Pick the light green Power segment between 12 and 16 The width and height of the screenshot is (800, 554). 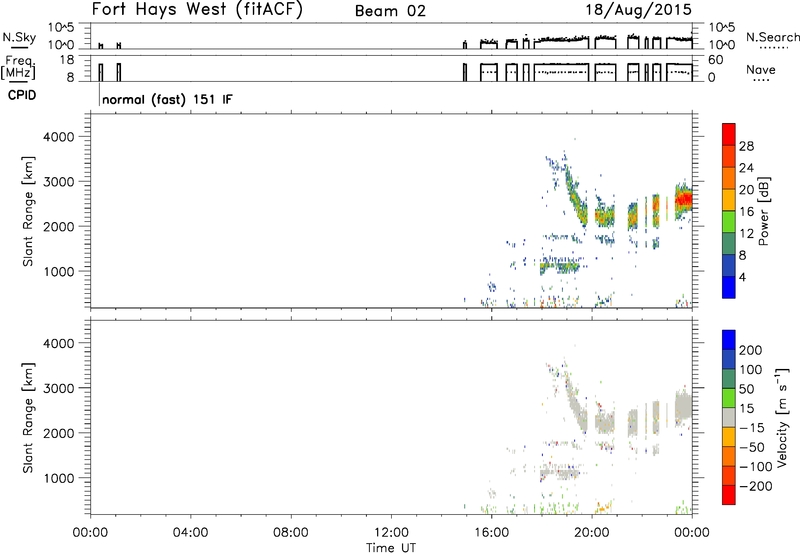coord(729,222)
